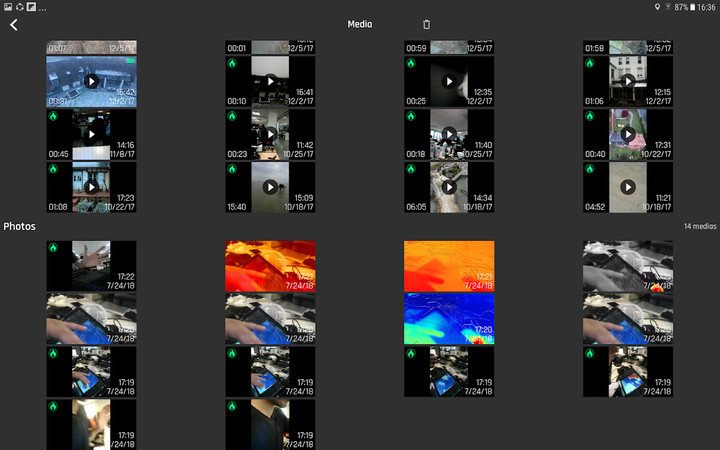This screenshot has width=720, height=450.
Task: Tap the battery 87% status indicator
Action: pos(685,7)
